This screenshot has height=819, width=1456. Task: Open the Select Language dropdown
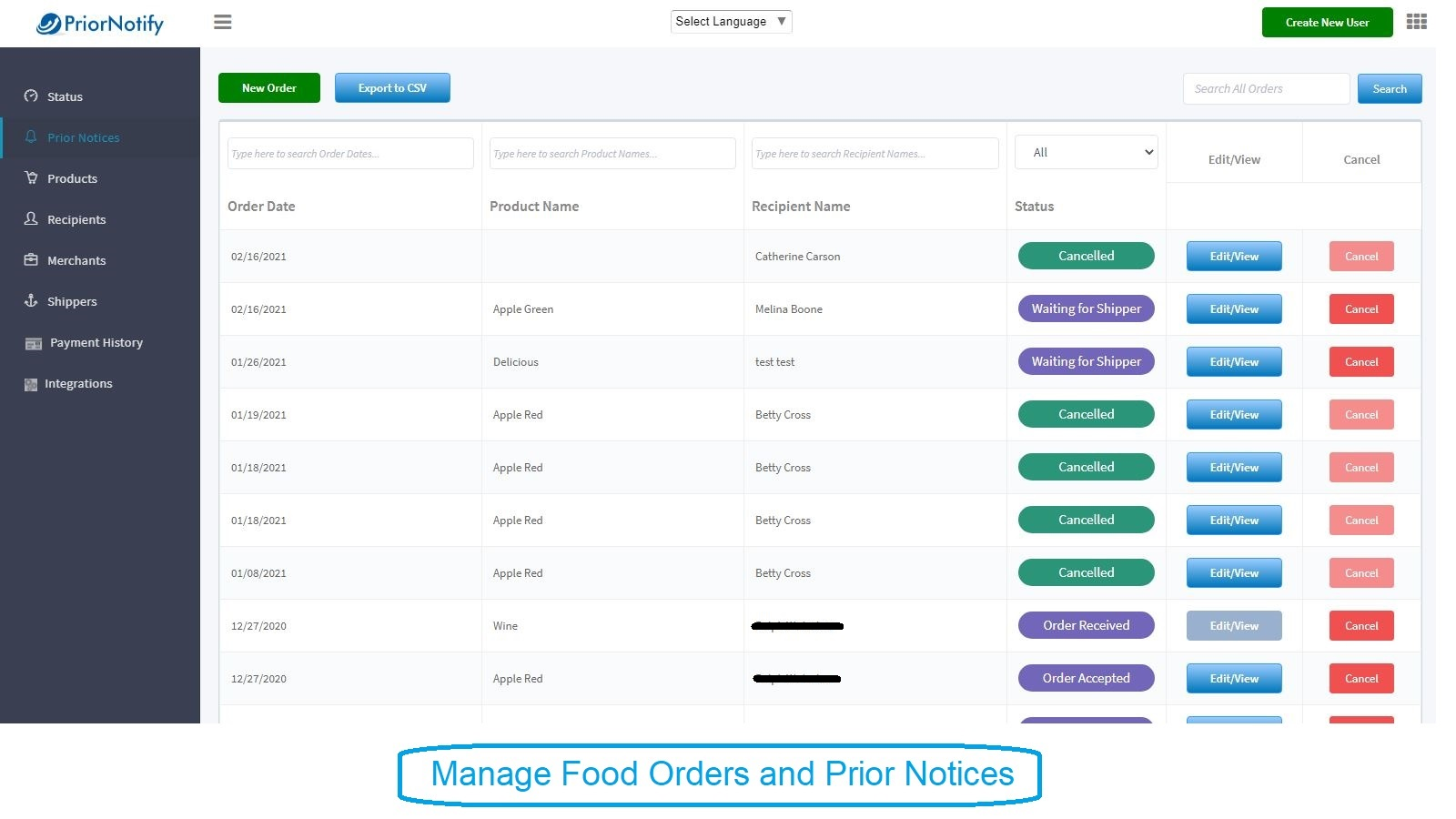coord(731,21)
